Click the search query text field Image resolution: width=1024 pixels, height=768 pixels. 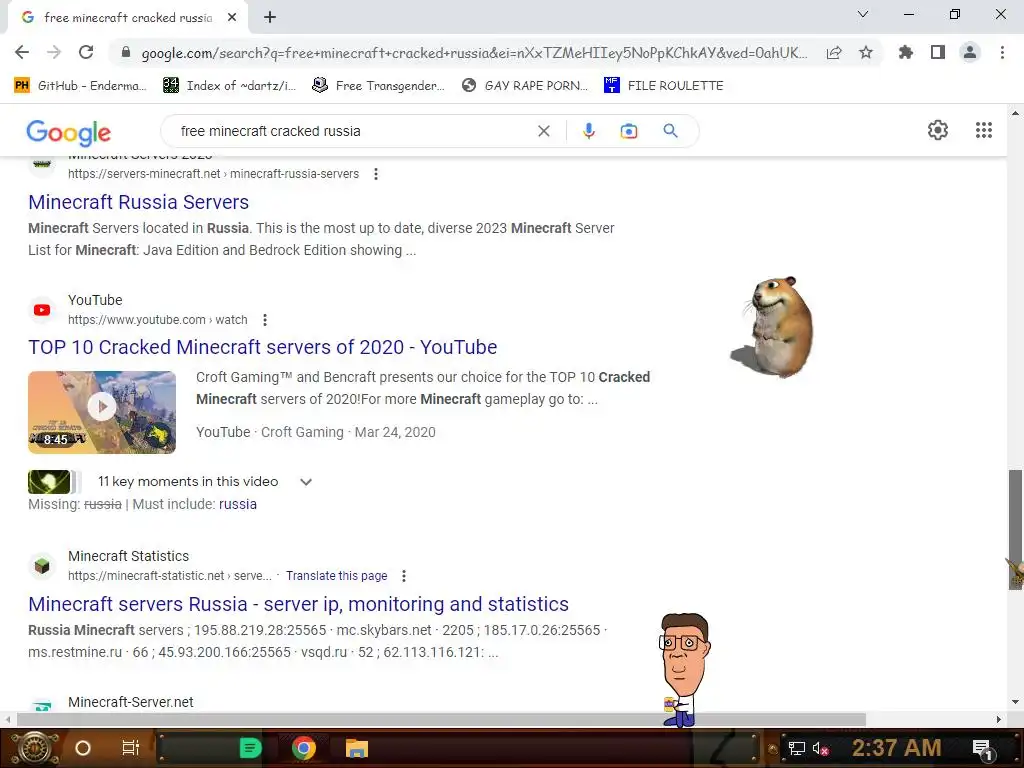(353, 131)
